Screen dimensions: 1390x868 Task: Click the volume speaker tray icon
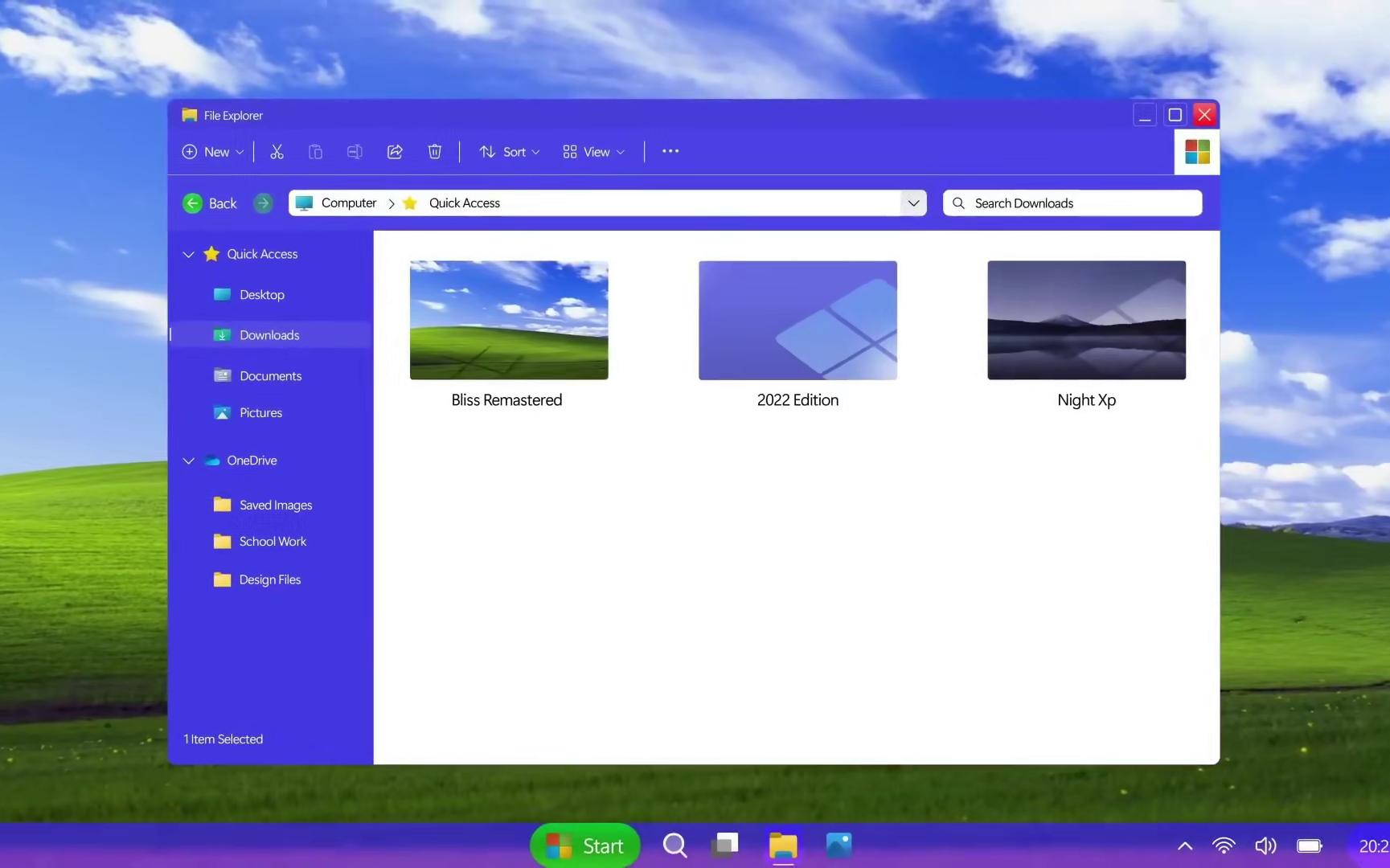pos(1265,845)
